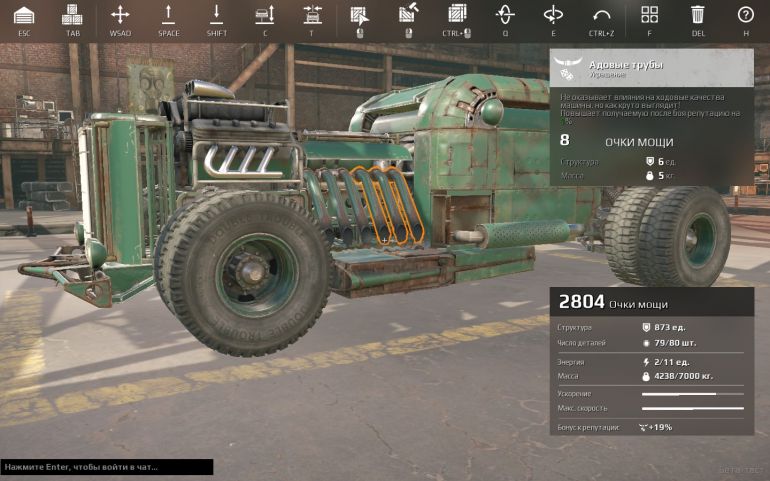Click the Макс. скорость stat bar
770x481 pixels.
coord(692,408)
